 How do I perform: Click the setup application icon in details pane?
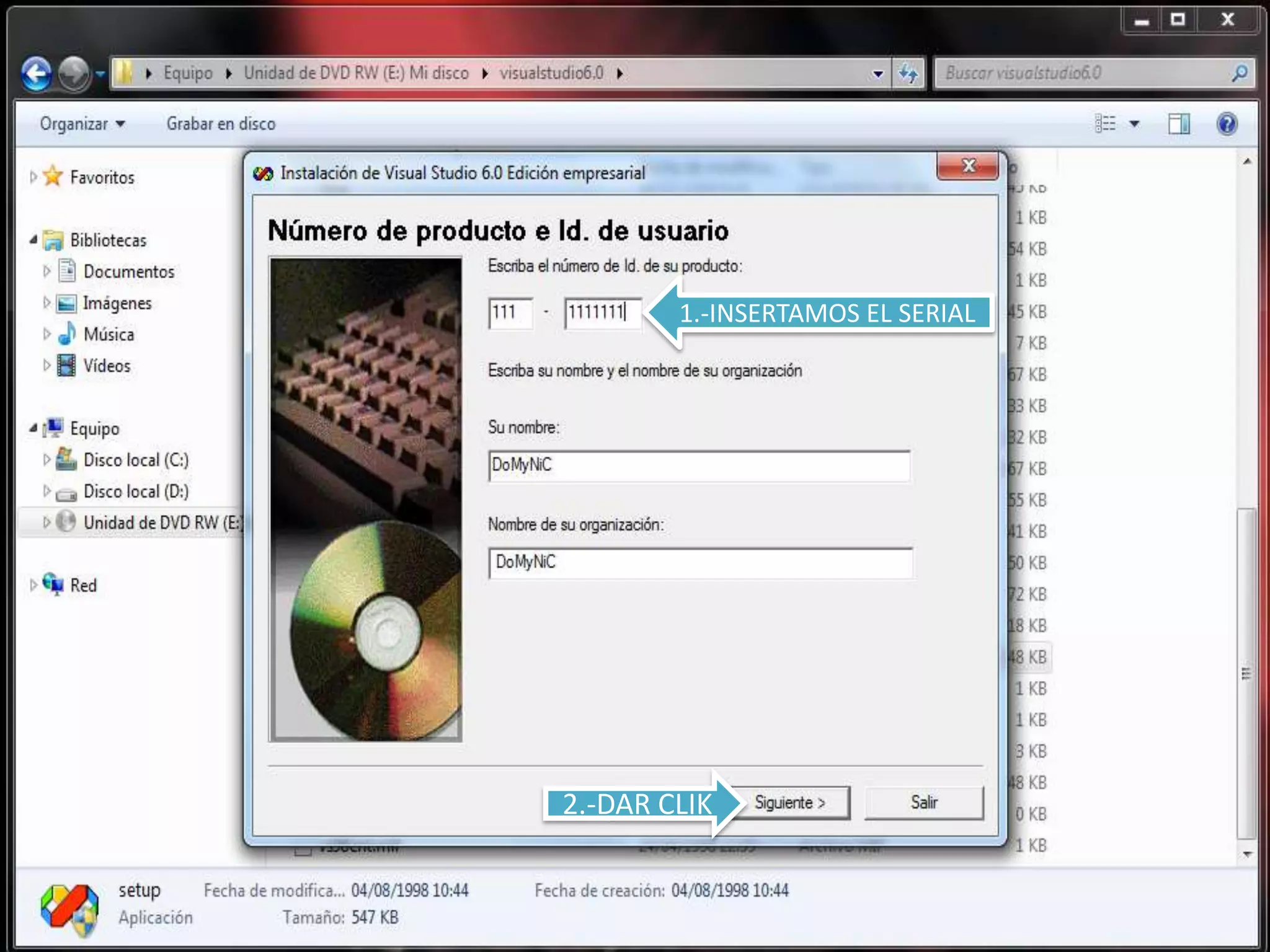point(69,909)
